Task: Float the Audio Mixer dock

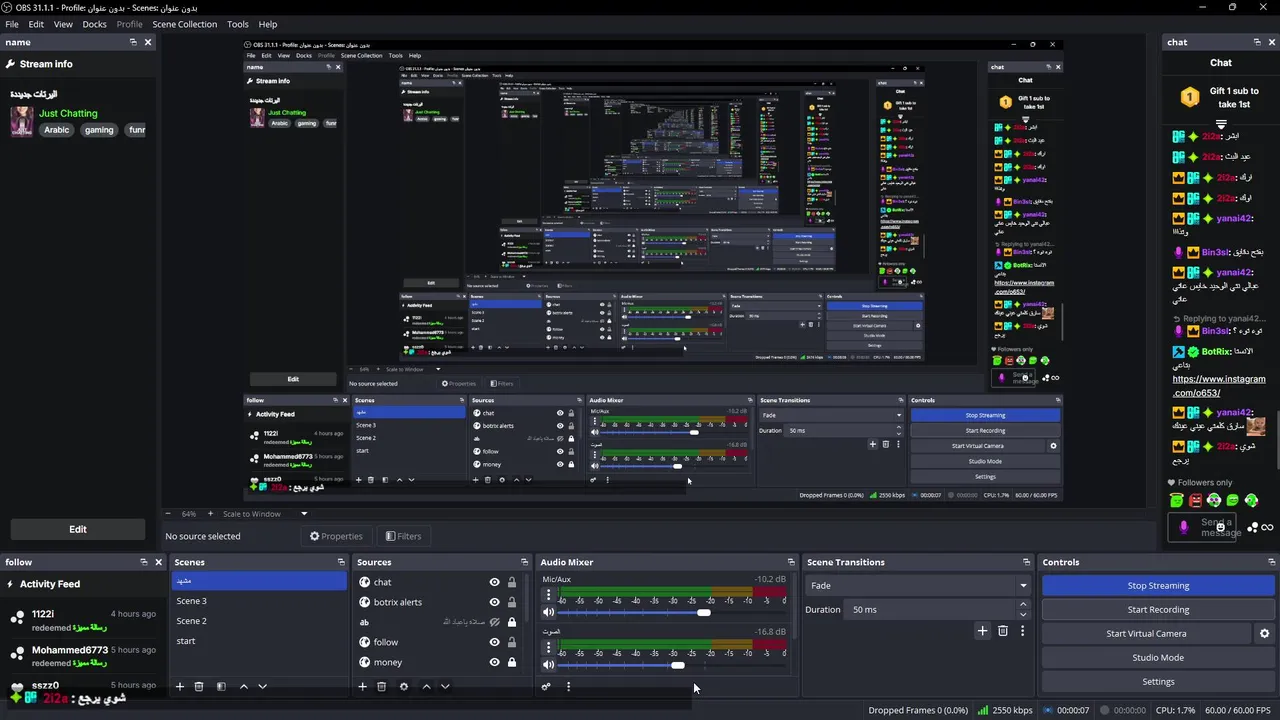Action: pos(791,562)
